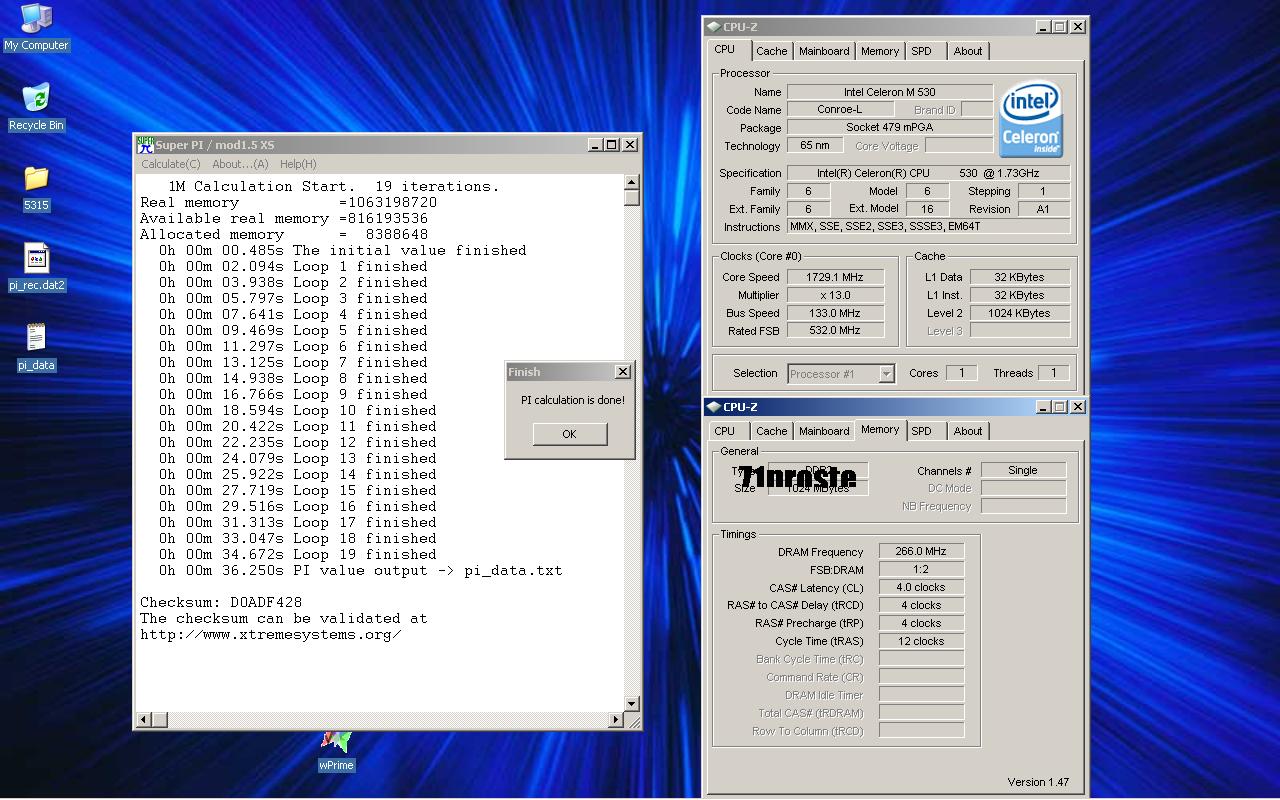
Task: Open the Recycle Bin icon
Action: tap(36, 107)
